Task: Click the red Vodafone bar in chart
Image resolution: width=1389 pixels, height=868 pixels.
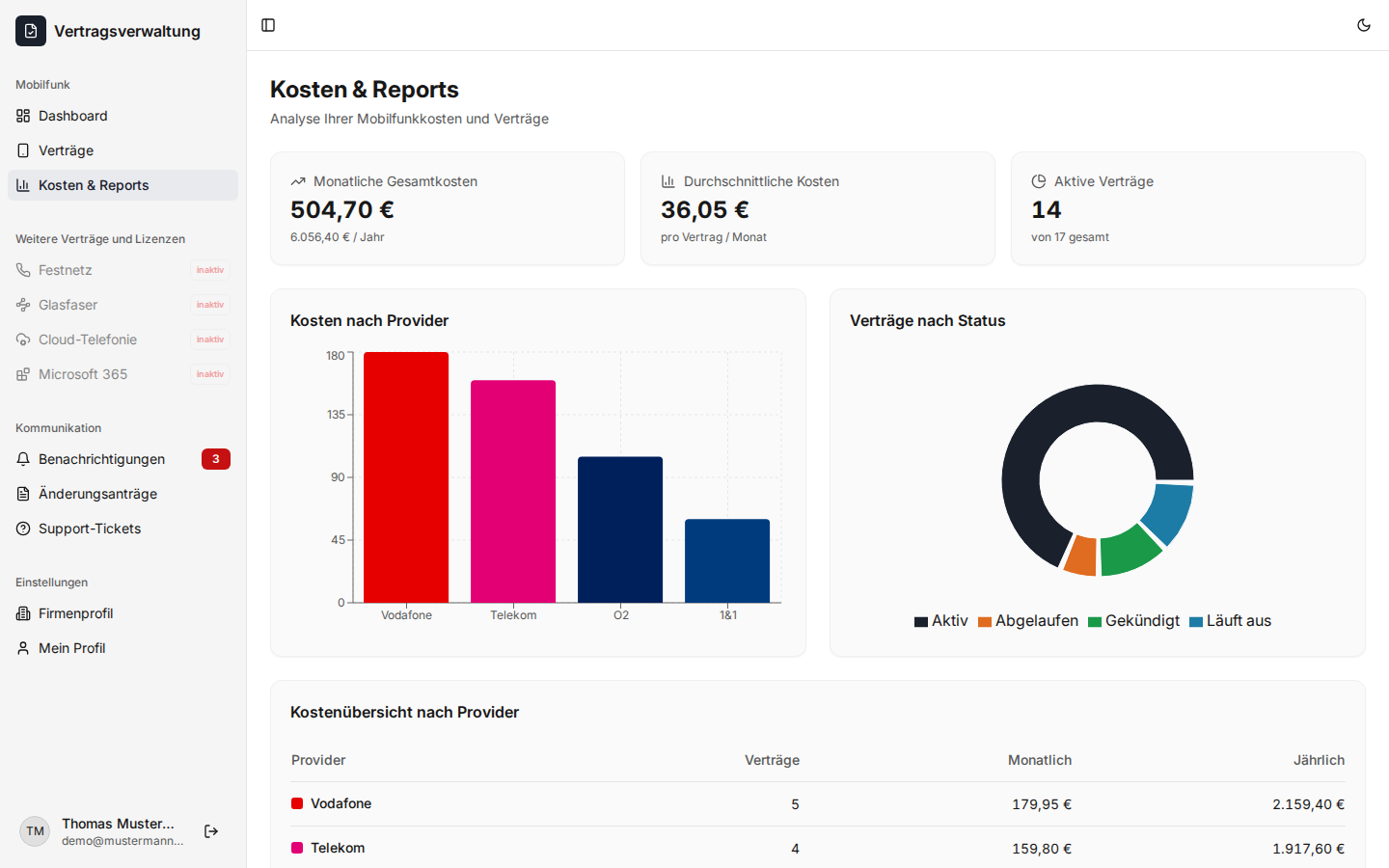Action: click(406, 477)
